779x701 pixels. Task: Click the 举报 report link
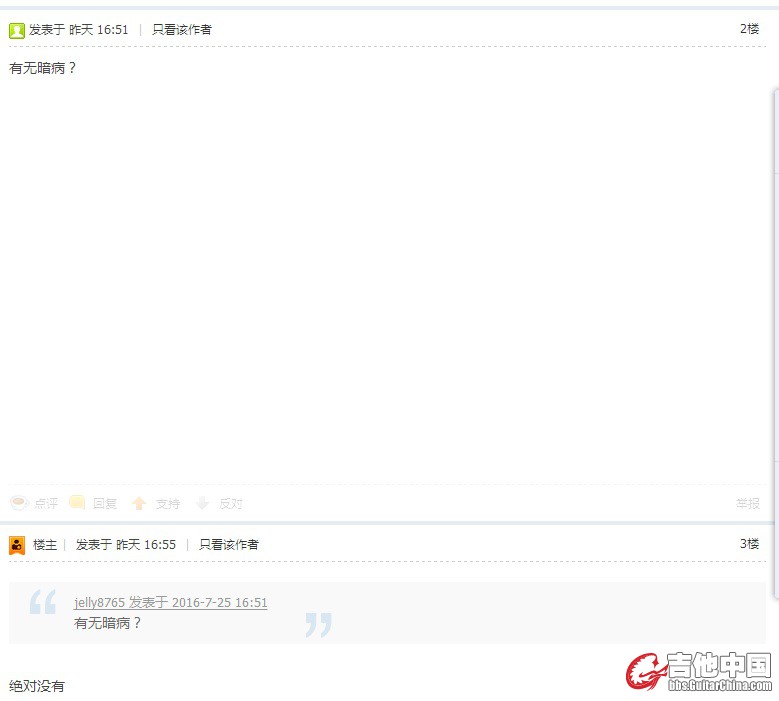tap(748, 504)
